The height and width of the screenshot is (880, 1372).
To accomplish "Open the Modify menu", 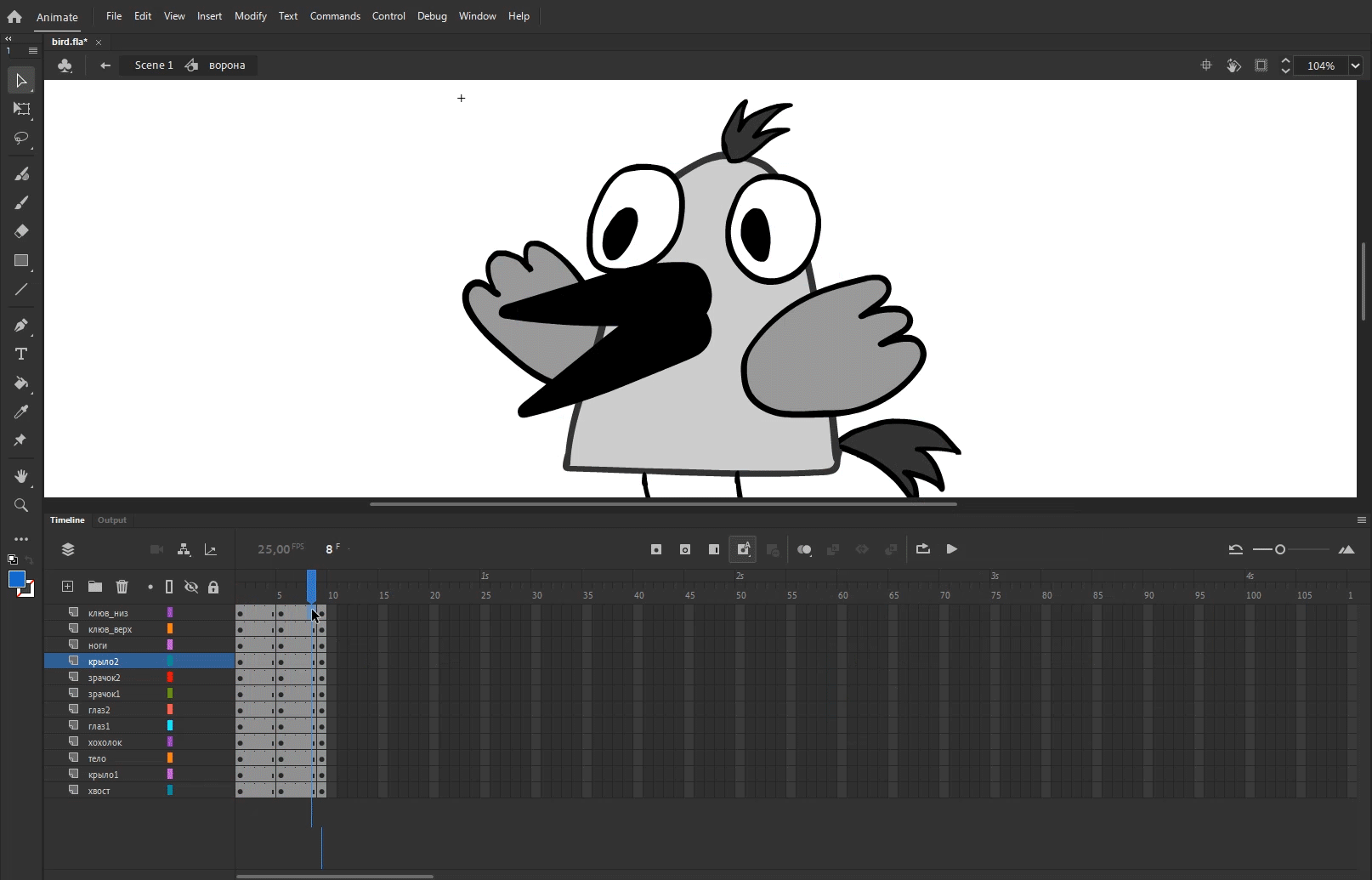I will [250, 16].
